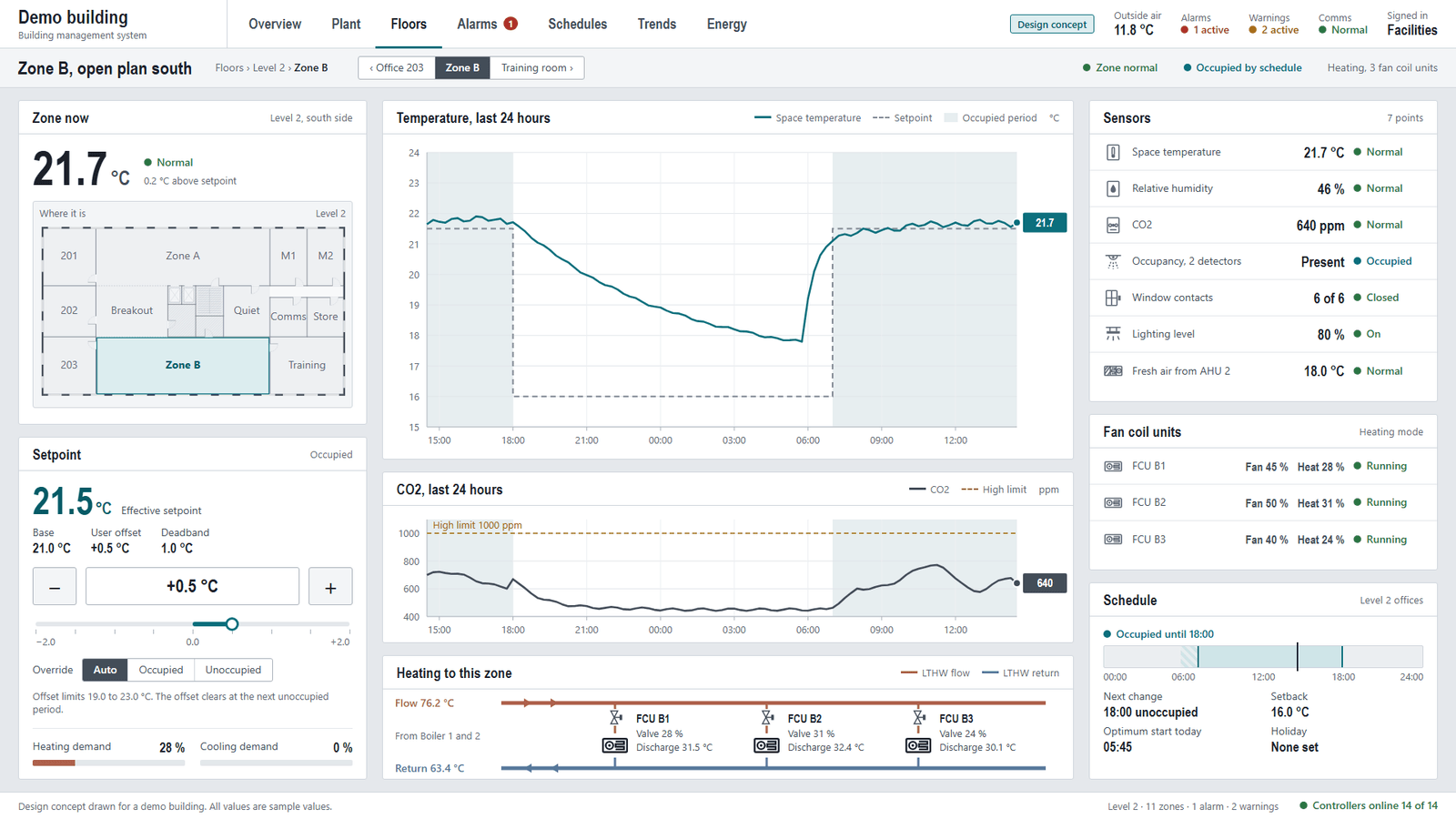Click FCU B1 unit symbol in heating diagram

[615, 745]
